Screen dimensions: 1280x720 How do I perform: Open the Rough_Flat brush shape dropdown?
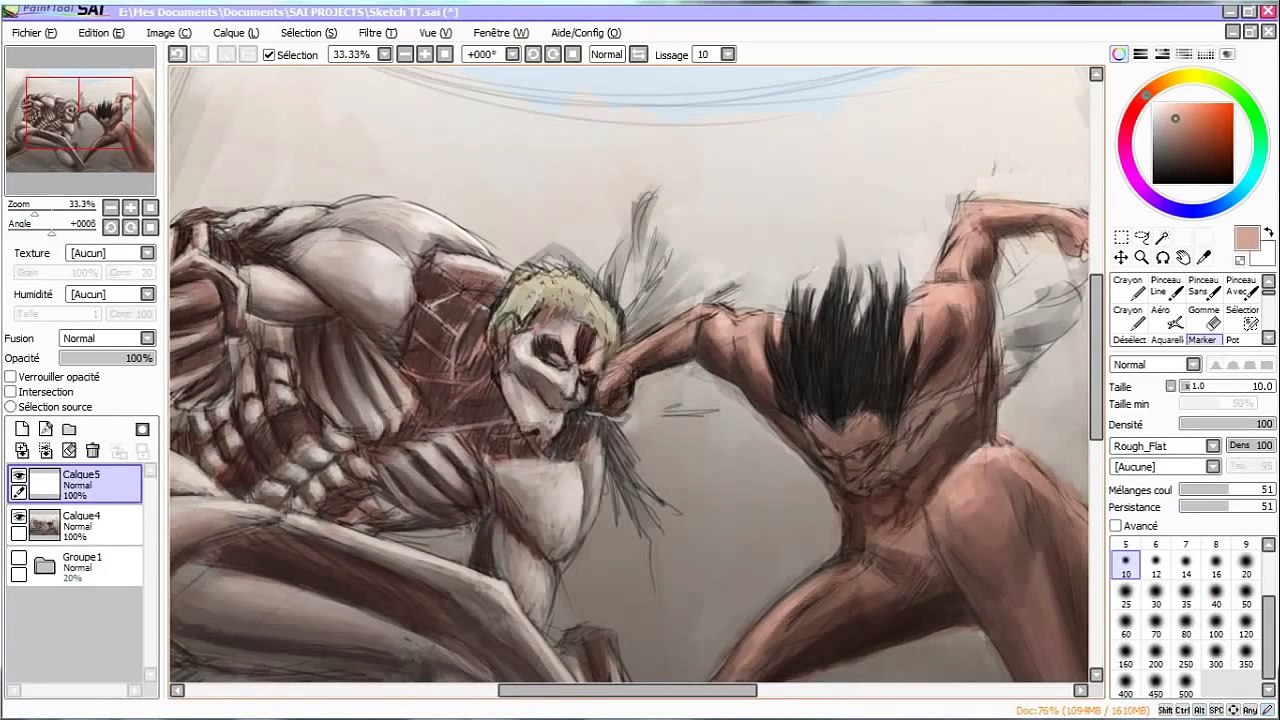[x=1165, y=446]
